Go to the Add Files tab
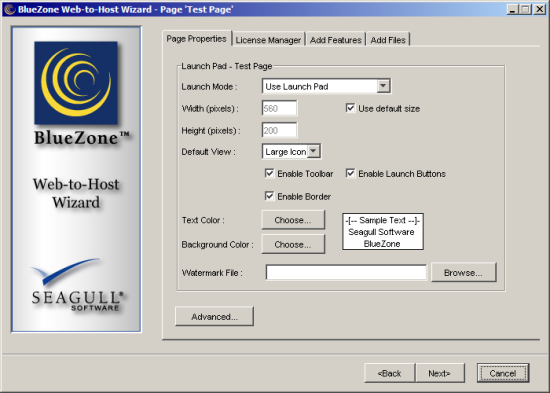550x393 pixels. pyautogui.click(x=388, y=40)
